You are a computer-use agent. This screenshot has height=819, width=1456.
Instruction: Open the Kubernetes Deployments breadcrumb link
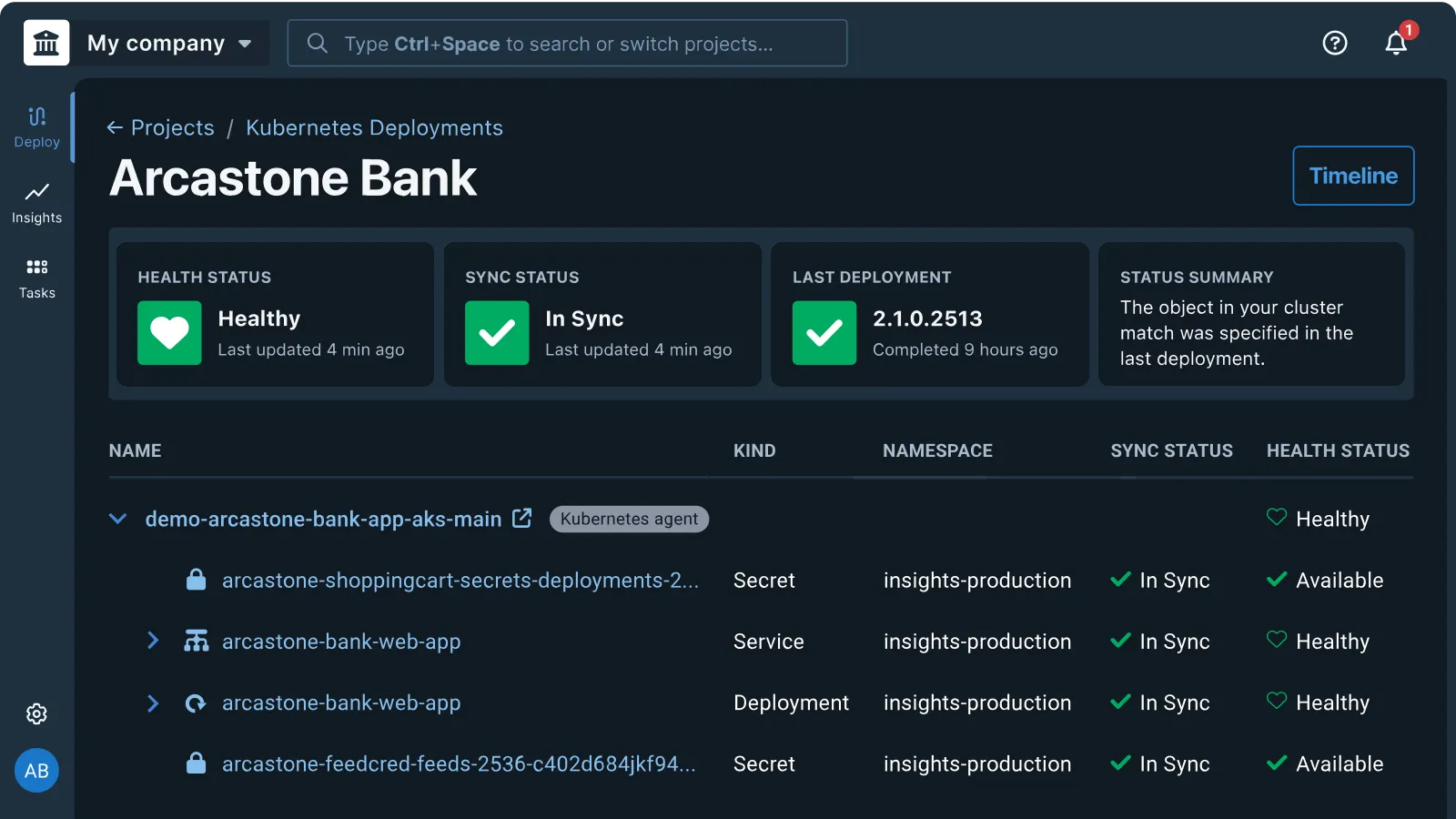point(374,127)
